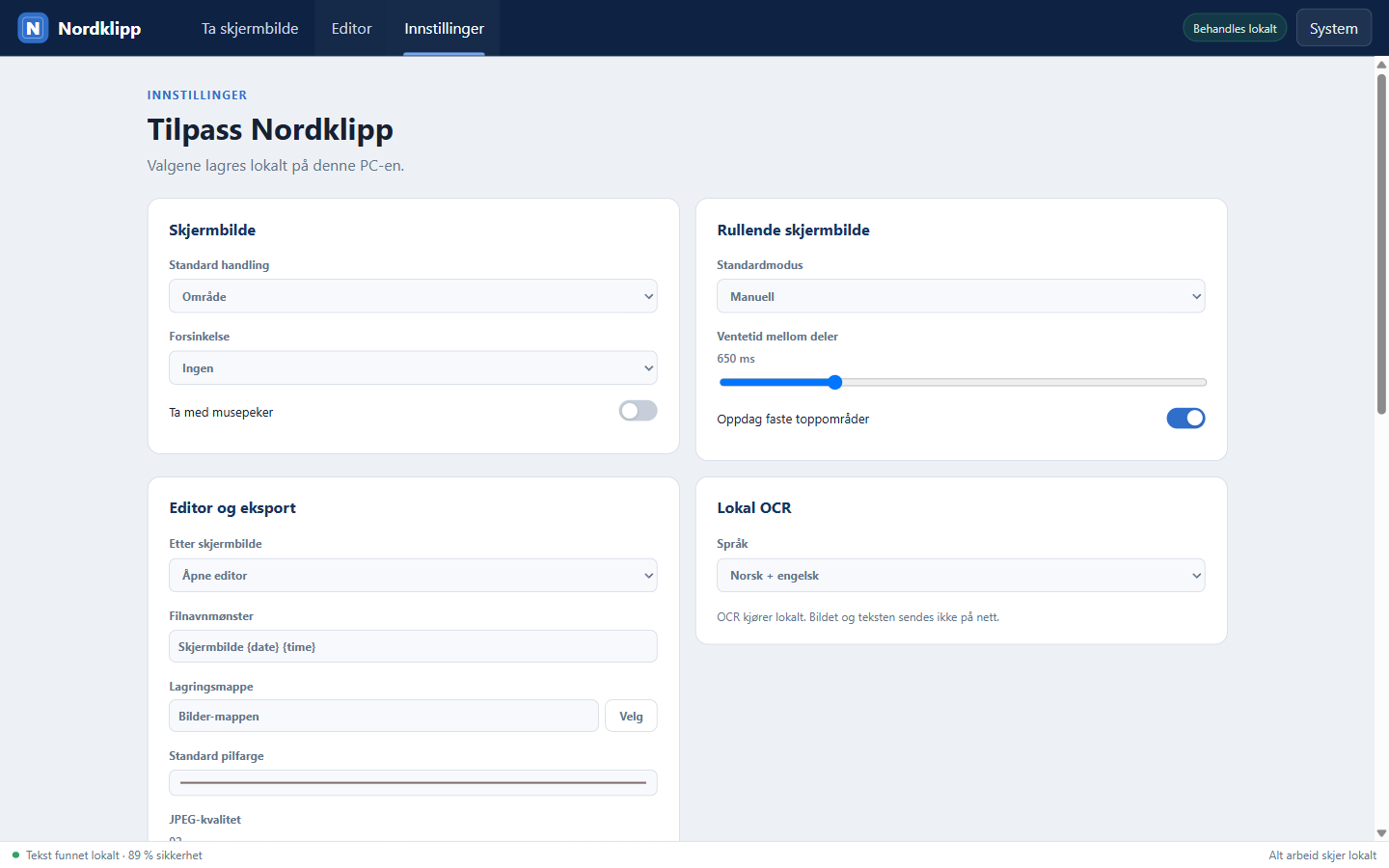This screenshot has width=1389, height=868.
Task: Adjust the Ventetid mellom deler slider
Action: pos(963,382)
